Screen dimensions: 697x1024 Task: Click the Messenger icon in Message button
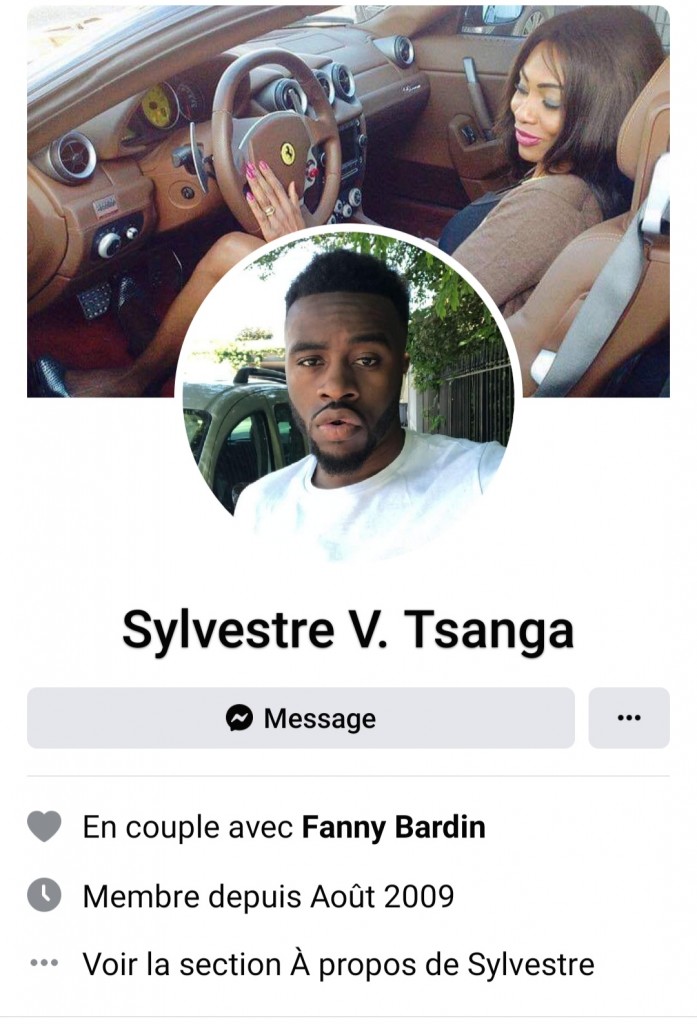tap(239, 718)
